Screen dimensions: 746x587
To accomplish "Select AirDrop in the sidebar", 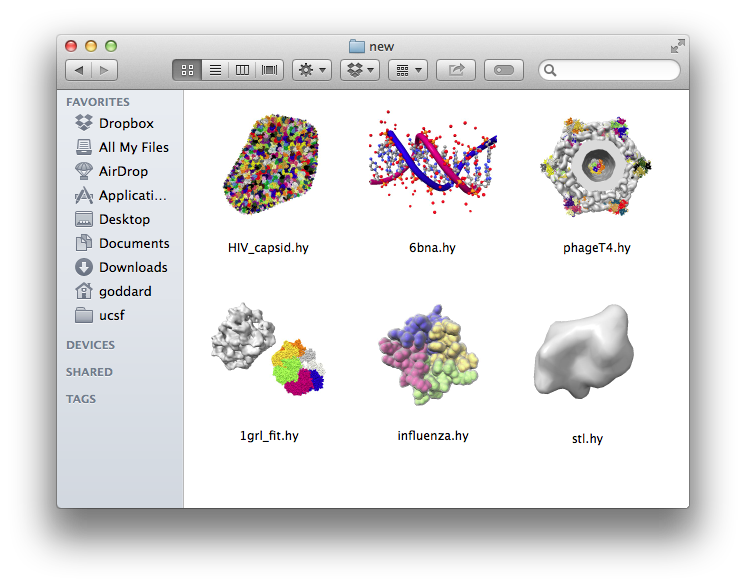I will (x=122, y=171).
